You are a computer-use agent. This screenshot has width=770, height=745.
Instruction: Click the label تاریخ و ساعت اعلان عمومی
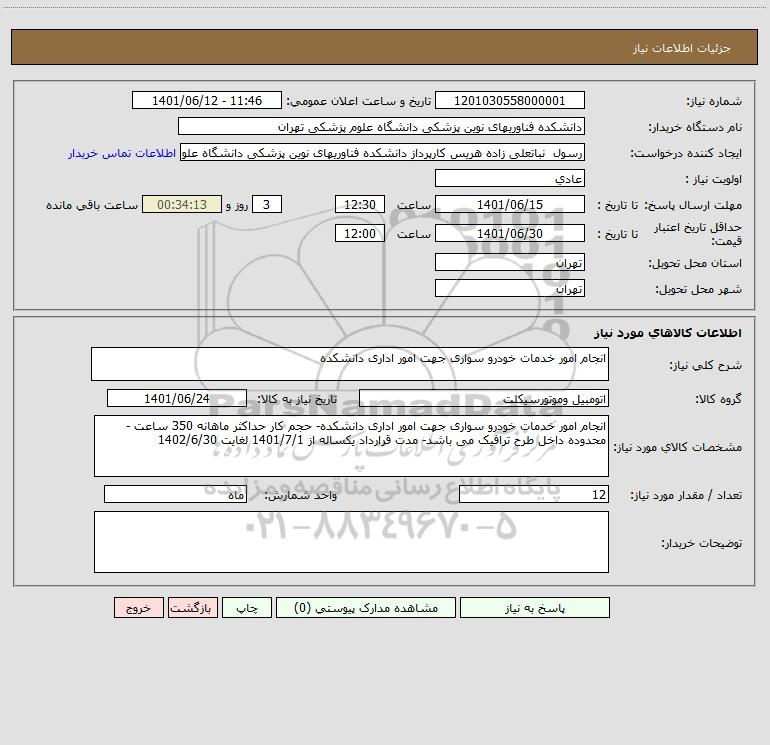(x=358, y=101)
